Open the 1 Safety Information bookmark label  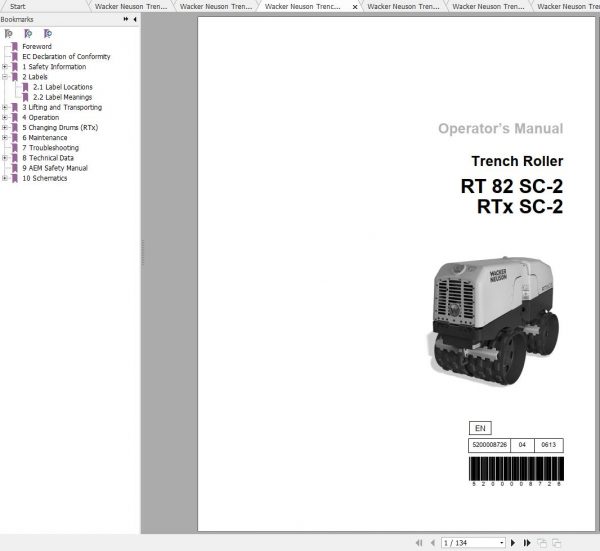[54, 67]
